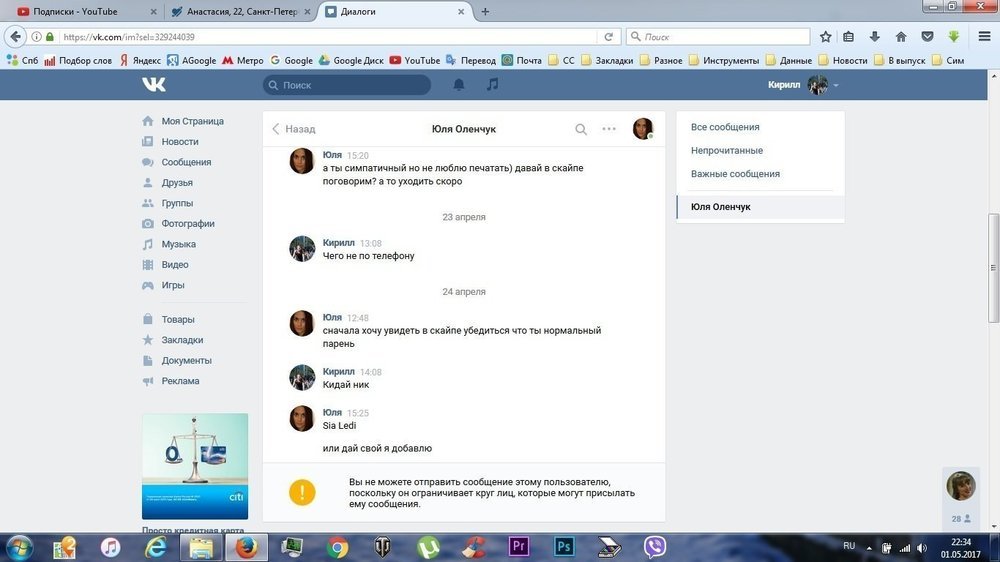Reload the page with refresh icon

(608, 37)
